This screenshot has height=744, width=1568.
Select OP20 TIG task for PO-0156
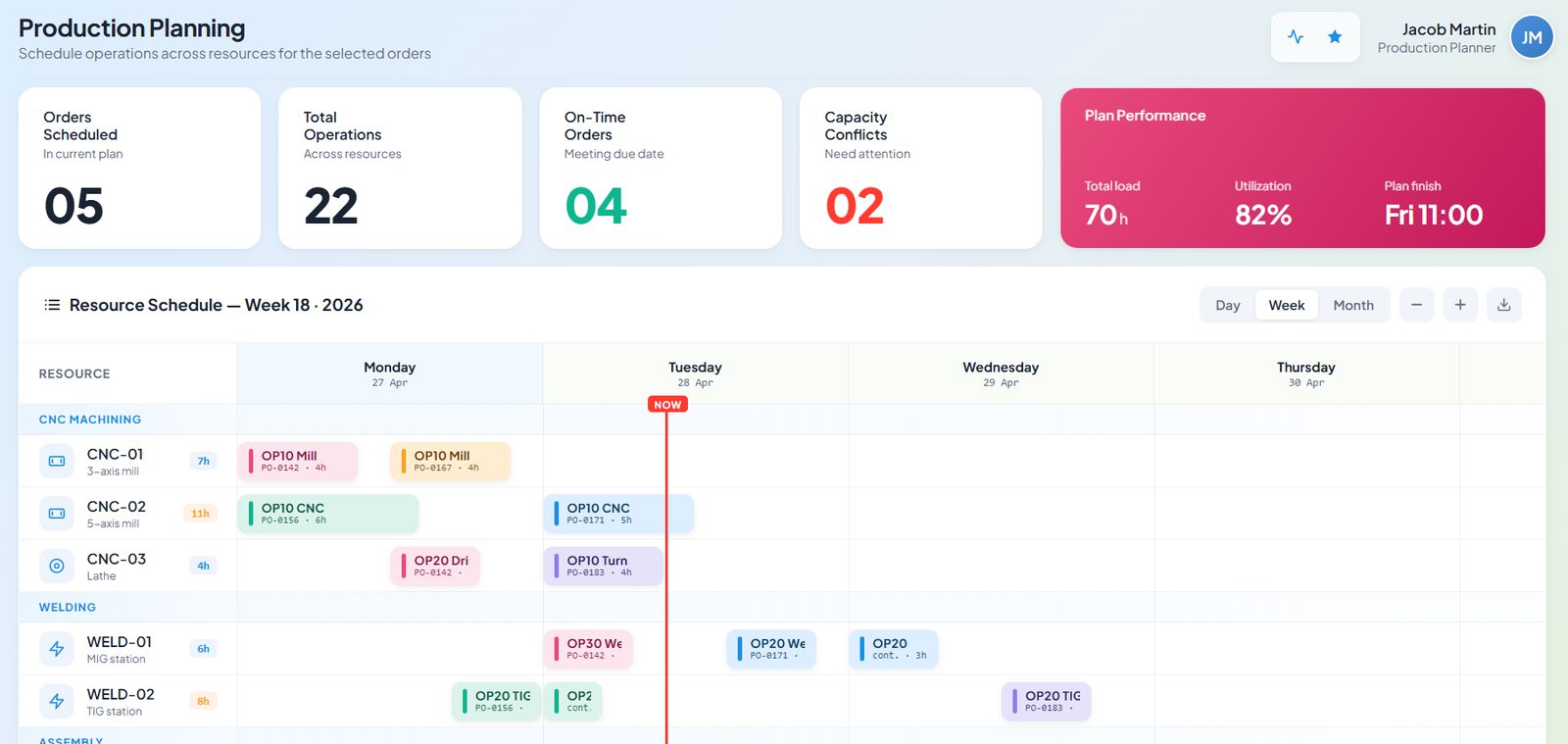pyautogui.click(x=496, y=701)
